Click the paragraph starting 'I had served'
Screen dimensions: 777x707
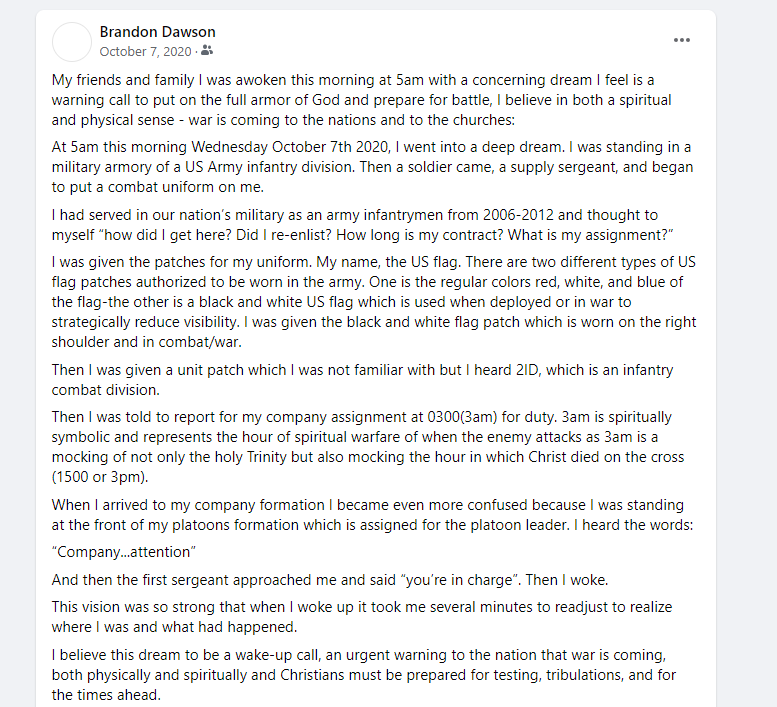pyautogui.click(x=362, y=225)
